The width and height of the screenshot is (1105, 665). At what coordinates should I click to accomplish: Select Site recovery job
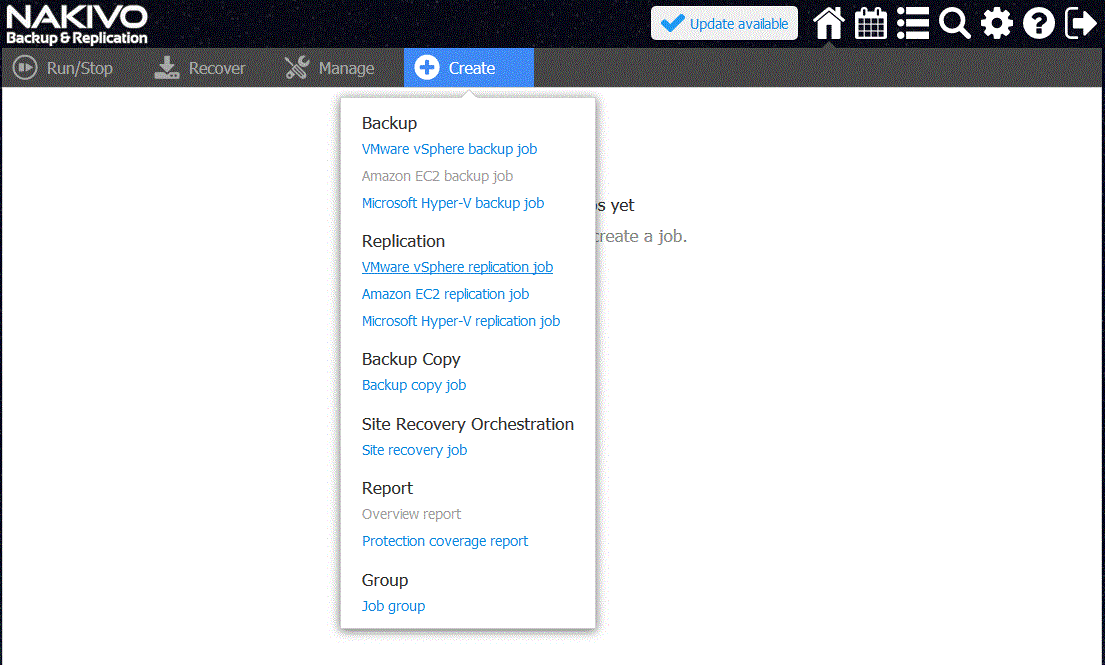tap(414, 450)
